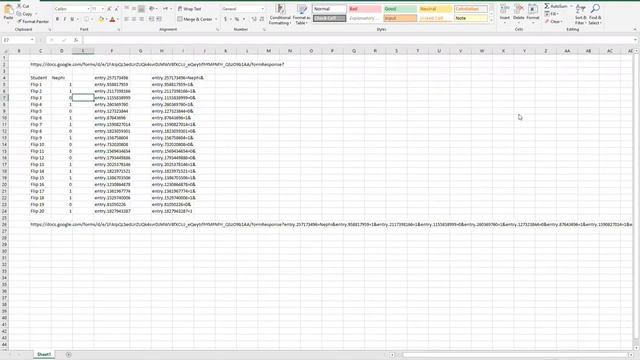Click the Paste clipboard icon
Viewport: 640px width, 360px height.
point(8,10)
